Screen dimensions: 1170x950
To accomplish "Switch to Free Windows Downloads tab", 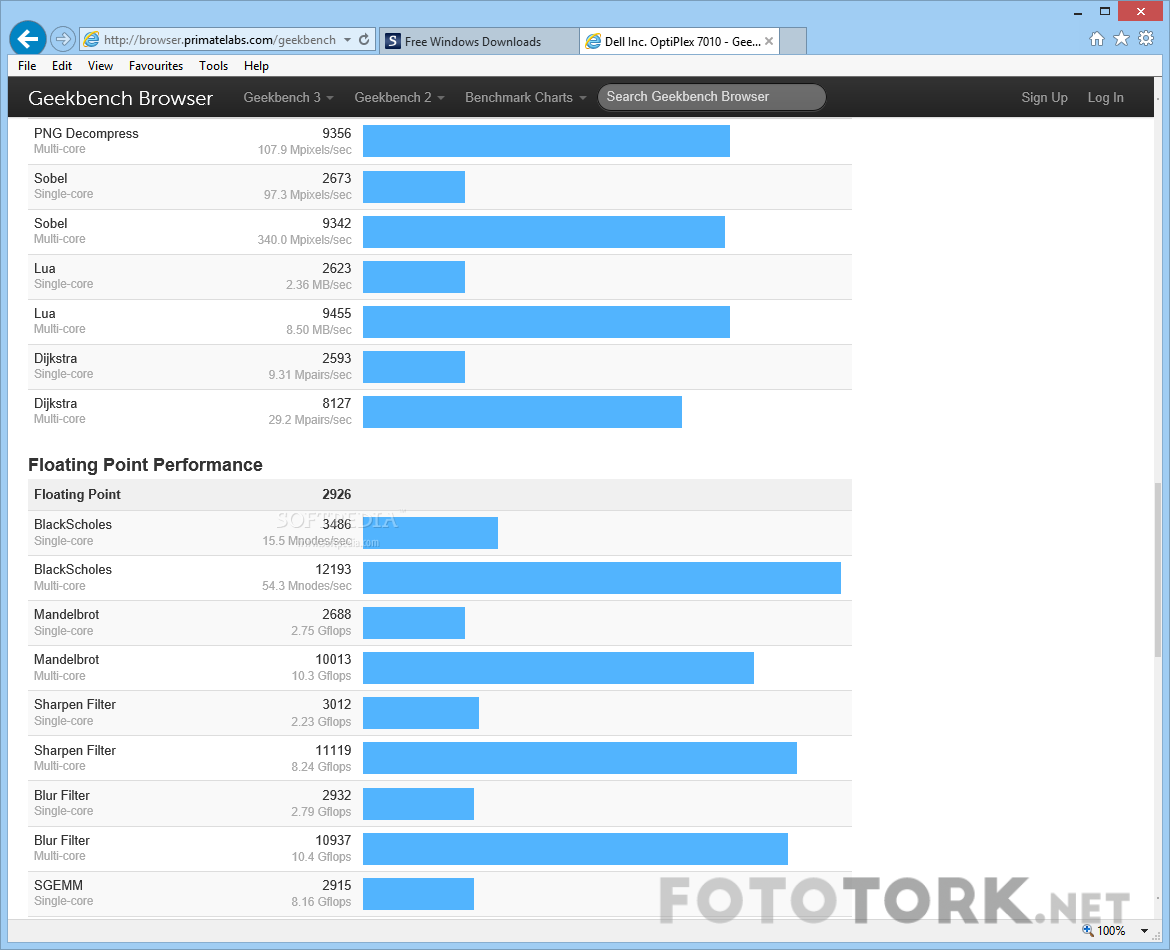I will tap(479, 41).
